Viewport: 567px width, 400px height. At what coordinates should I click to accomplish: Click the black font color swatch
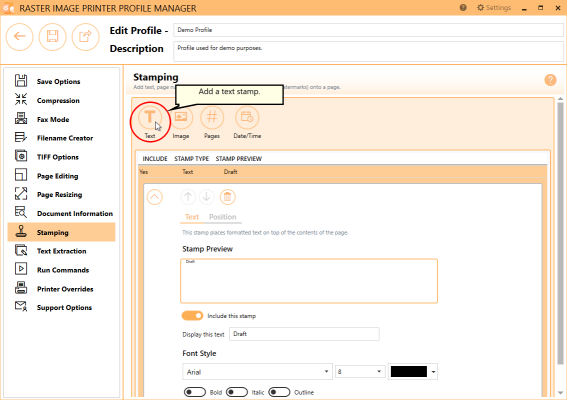tap(409, 371)
